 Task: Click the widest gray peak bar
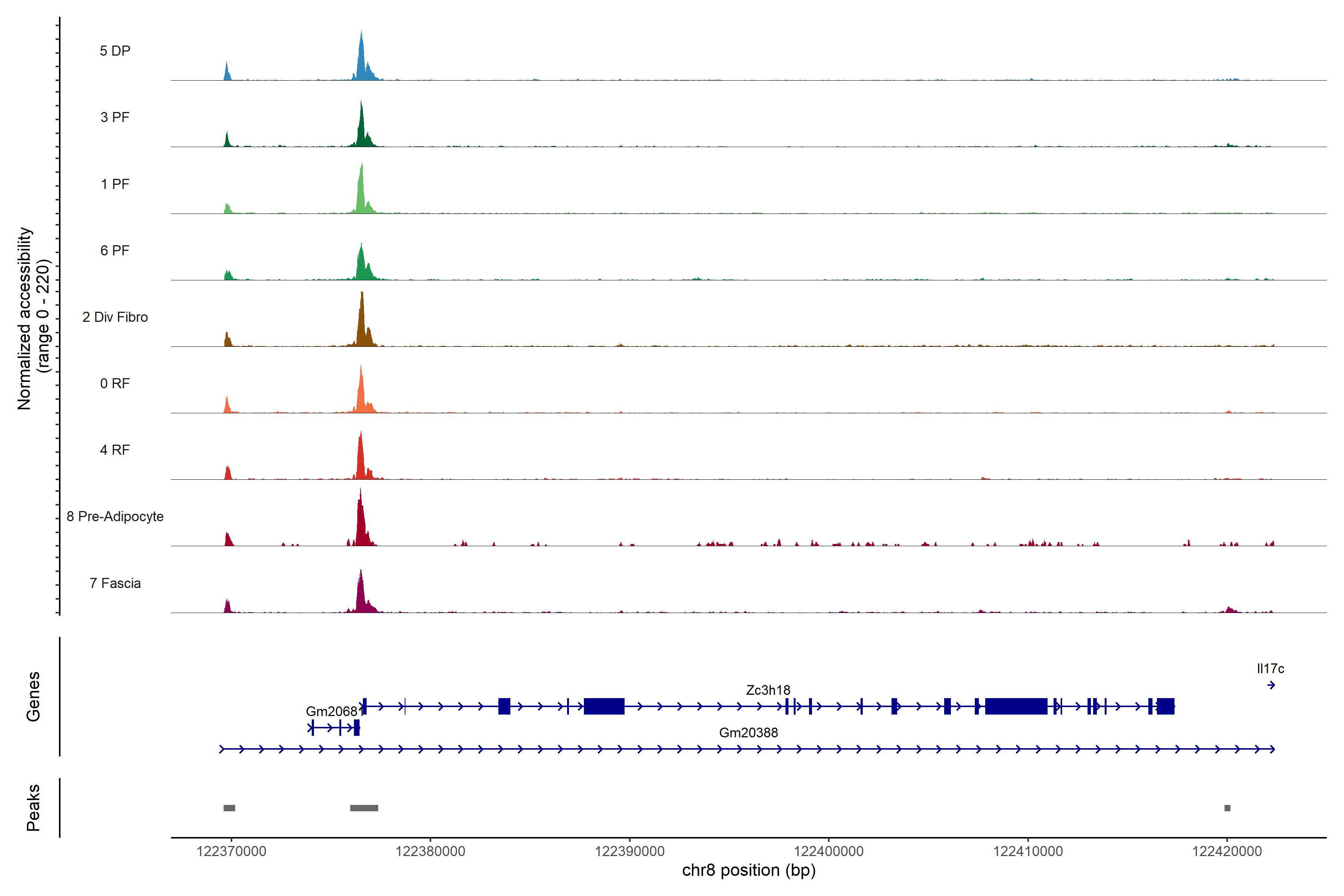(364, 808)
